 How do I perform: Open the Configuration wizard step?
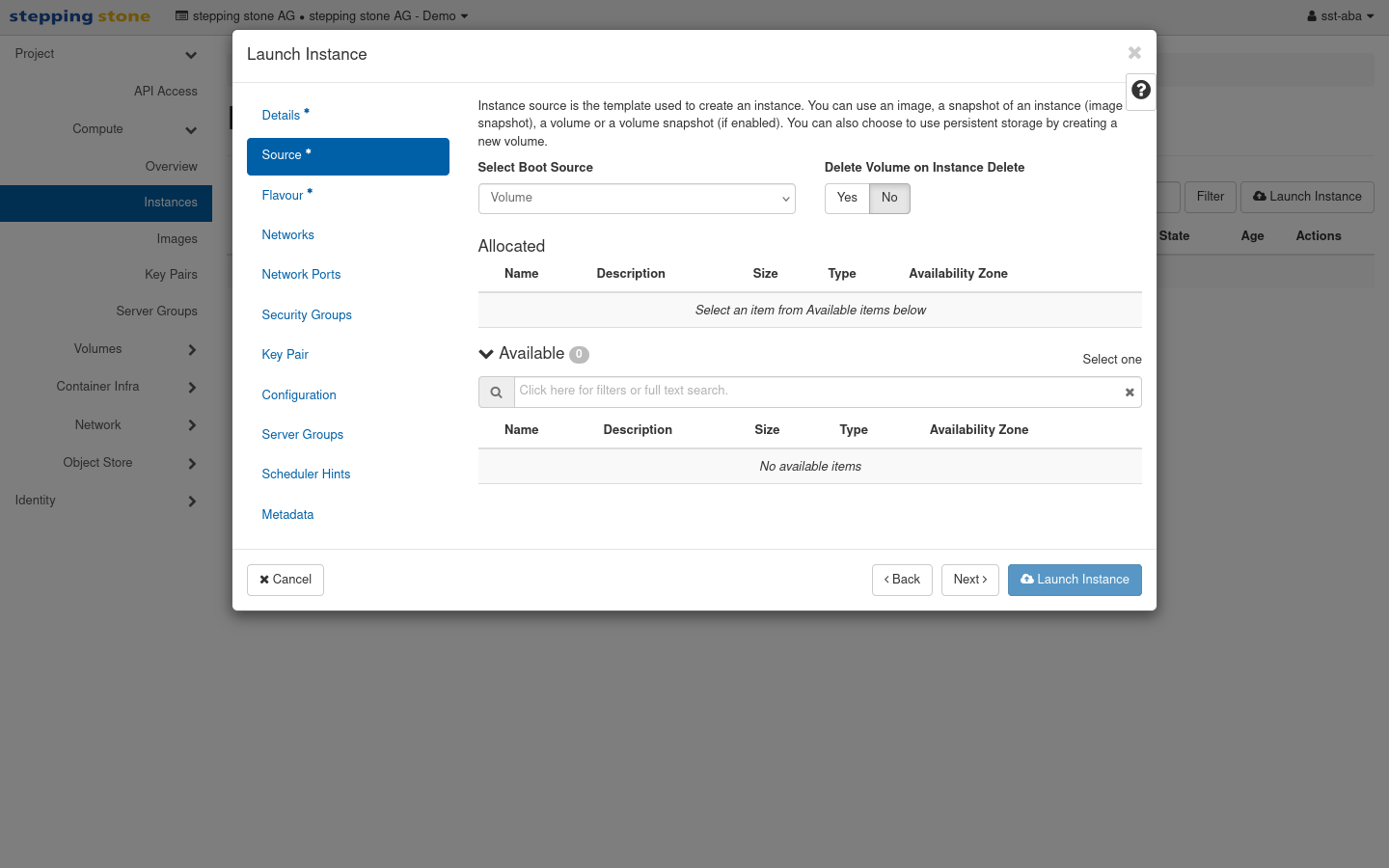coord(348,395)
